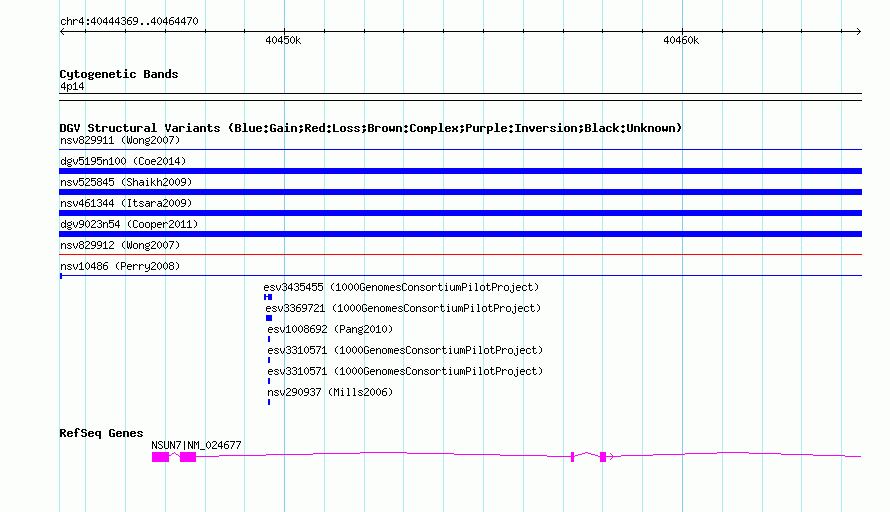This screenshot has height=512, width=890.
Task: Select the thin blue nsv829911 variant line
Action: tap(460, 150)
